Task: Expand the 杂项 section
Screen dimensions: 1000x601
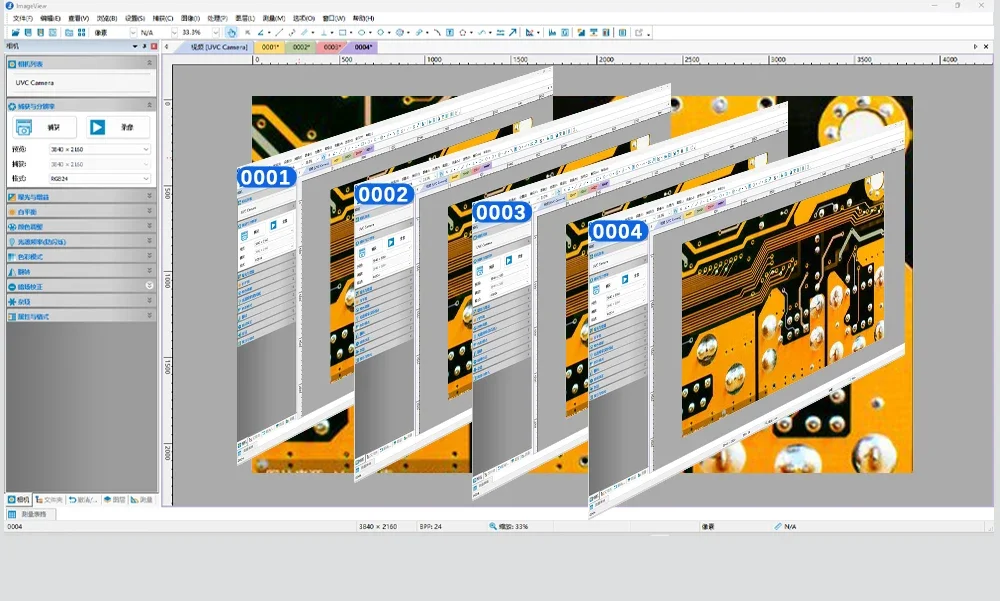Action: (81, 301)
